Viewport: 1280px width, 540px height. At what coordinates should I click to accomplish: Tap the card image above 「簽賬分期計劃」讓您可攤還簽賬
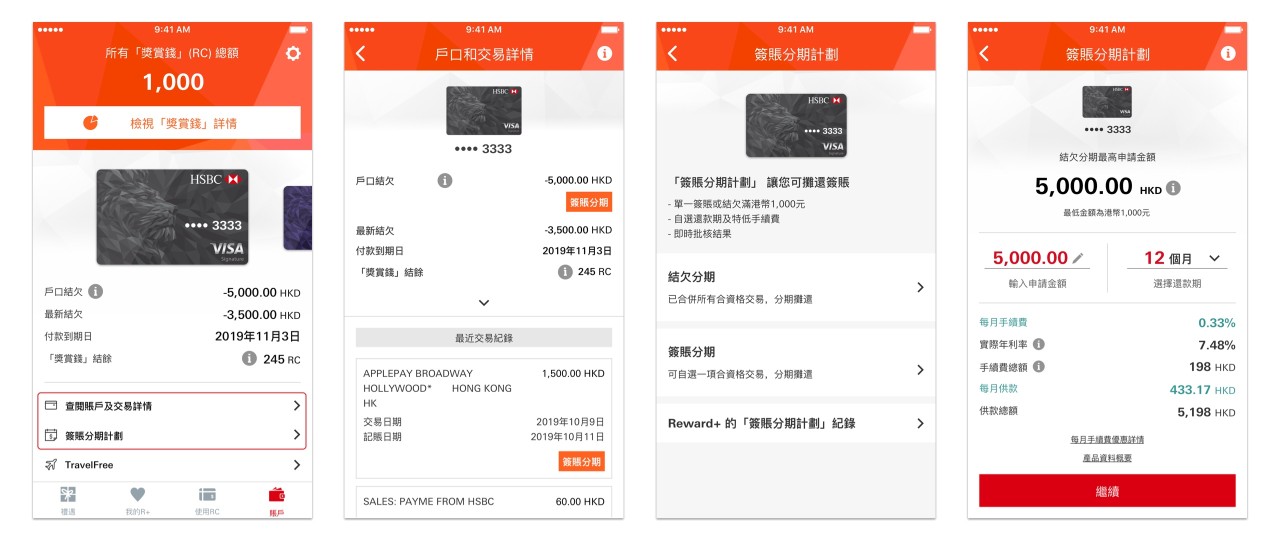pos(796,125)
